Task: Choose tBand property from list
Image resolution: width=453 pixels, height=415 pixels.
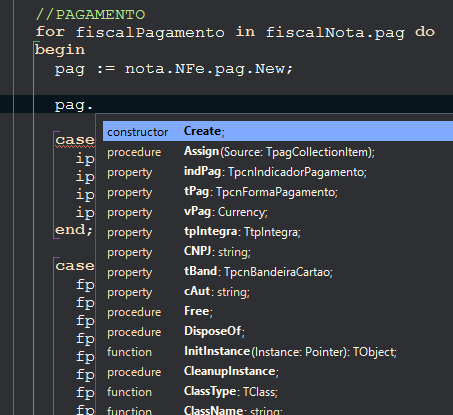Action: pyautogui.click(x=278, y=272)
